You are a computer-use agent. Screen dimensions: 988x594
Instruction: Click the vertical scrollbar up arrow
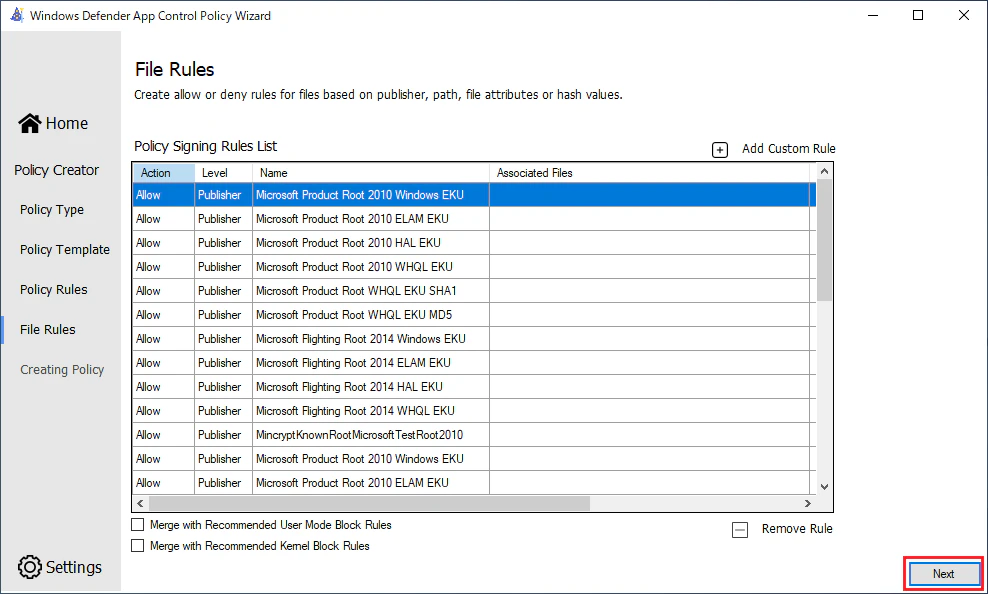point(824,171)
